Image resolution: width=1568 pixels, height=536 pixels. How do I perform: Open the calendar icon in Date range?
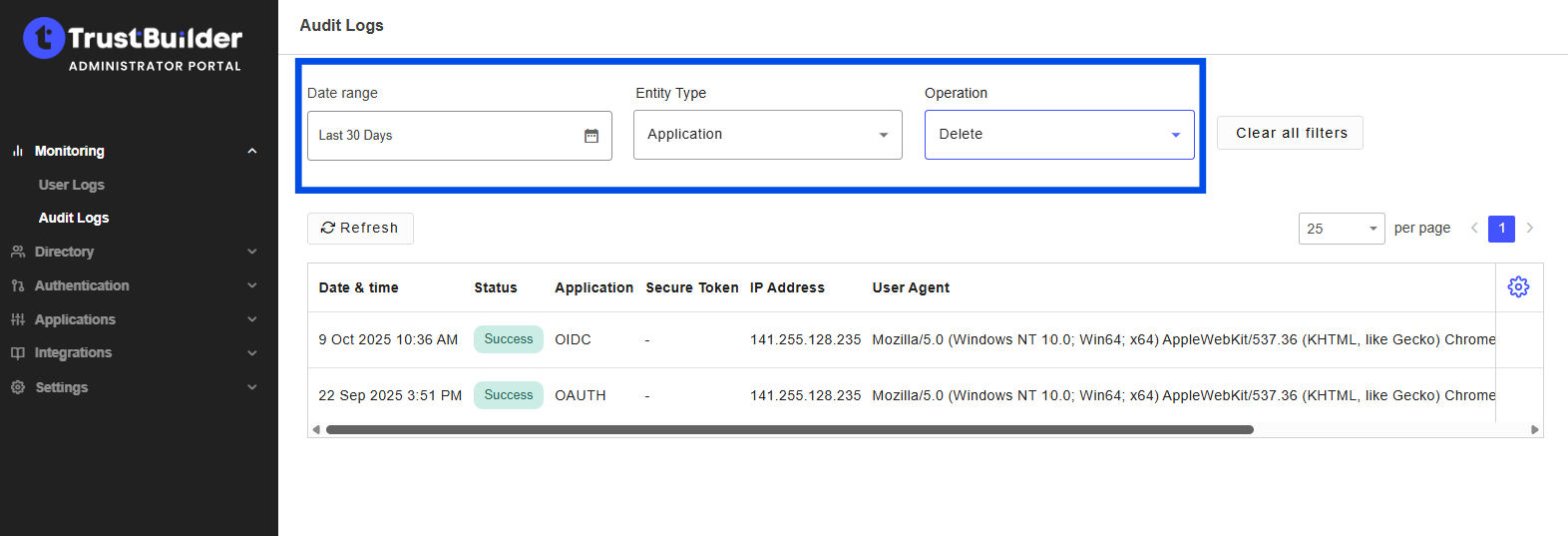(x=591, y=136)
